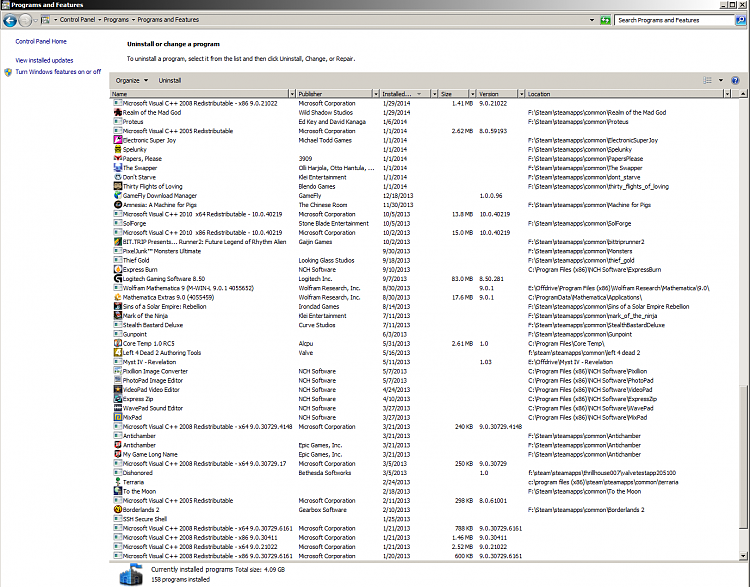Screen dimensions: 750x587
Task: Open the Name column filter dropdown
Action: (292, 94)
